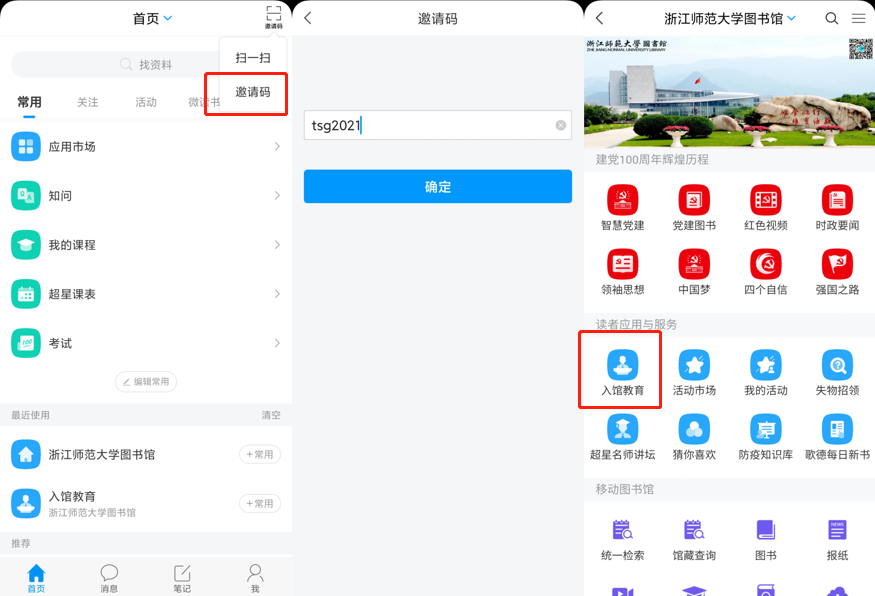Open the 中国梦 icon
The image size is (875, 596).
(694, 264)
